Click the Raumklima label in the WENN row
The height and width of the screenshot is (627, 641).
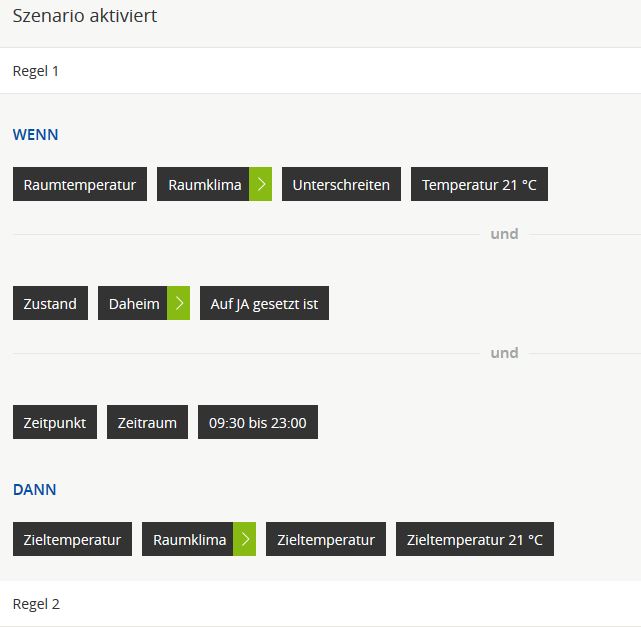204,184
